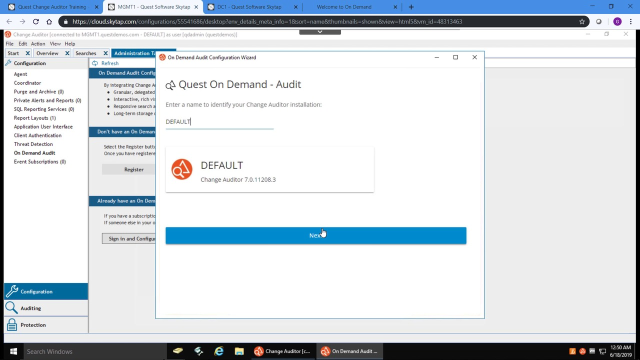The image size is (640, 360).
Task: Switch to the Start tab
Action: click(x=13, y=53)
